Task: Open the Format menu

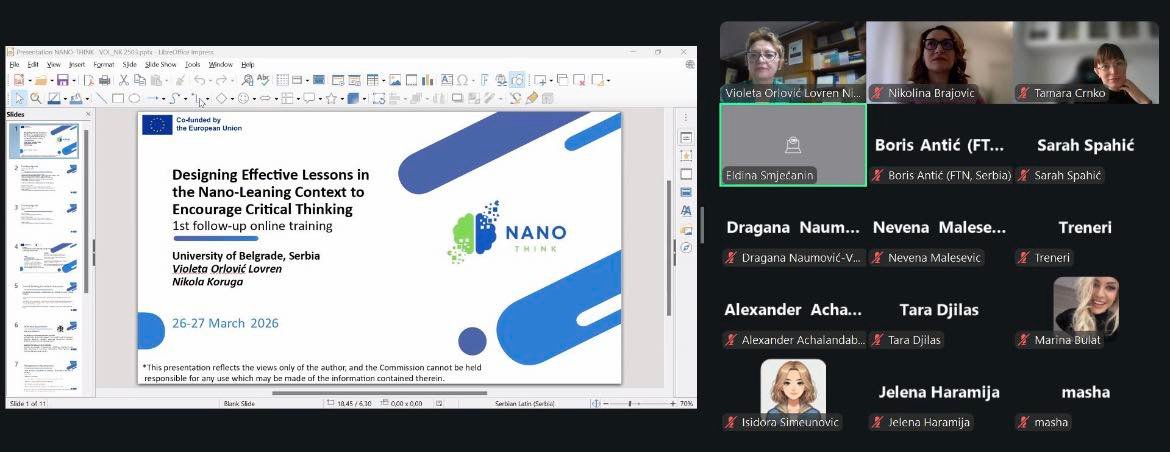Action: (104, 65)
